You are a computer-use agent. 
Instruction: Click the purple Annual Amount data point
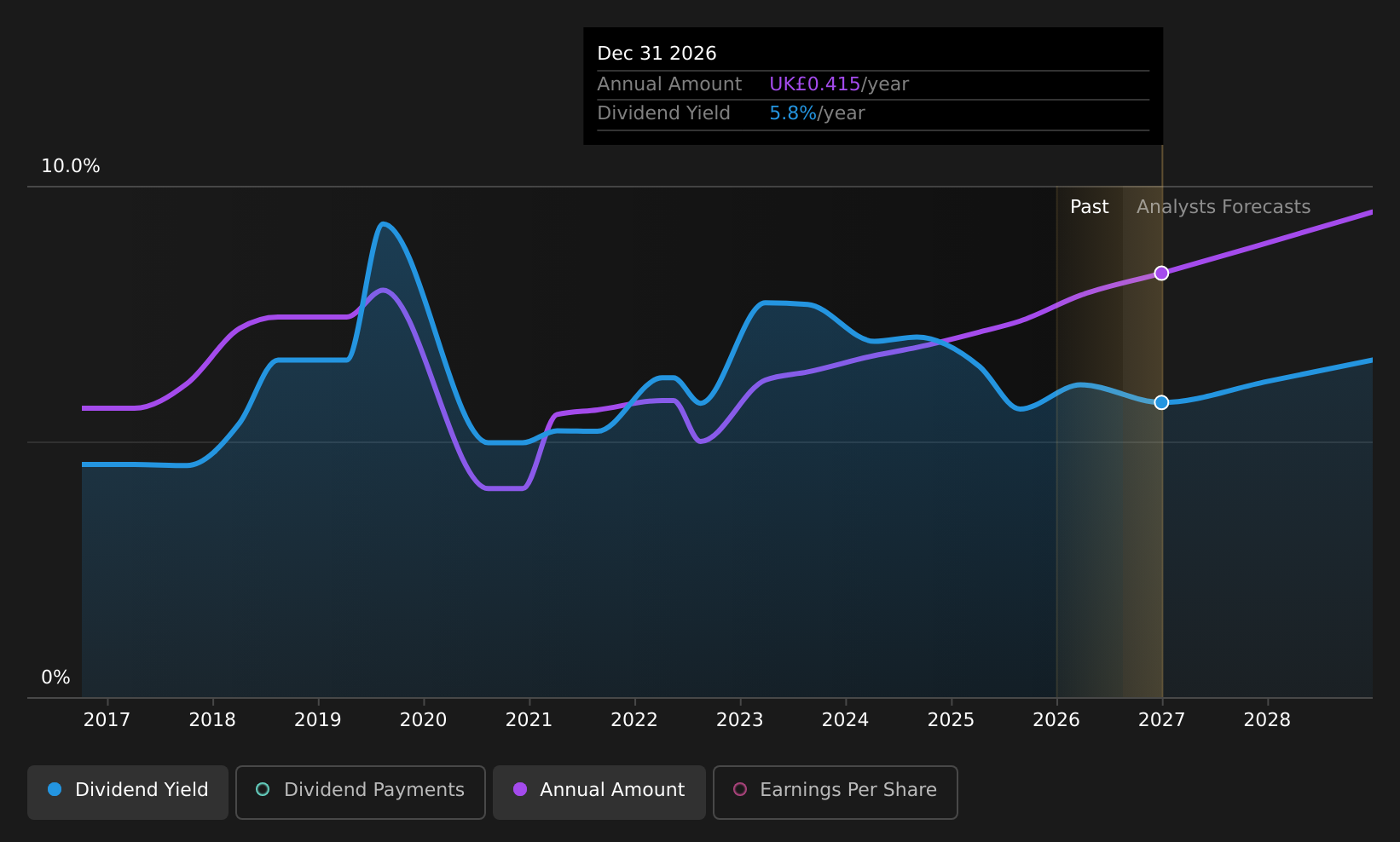coord(1161,273)
